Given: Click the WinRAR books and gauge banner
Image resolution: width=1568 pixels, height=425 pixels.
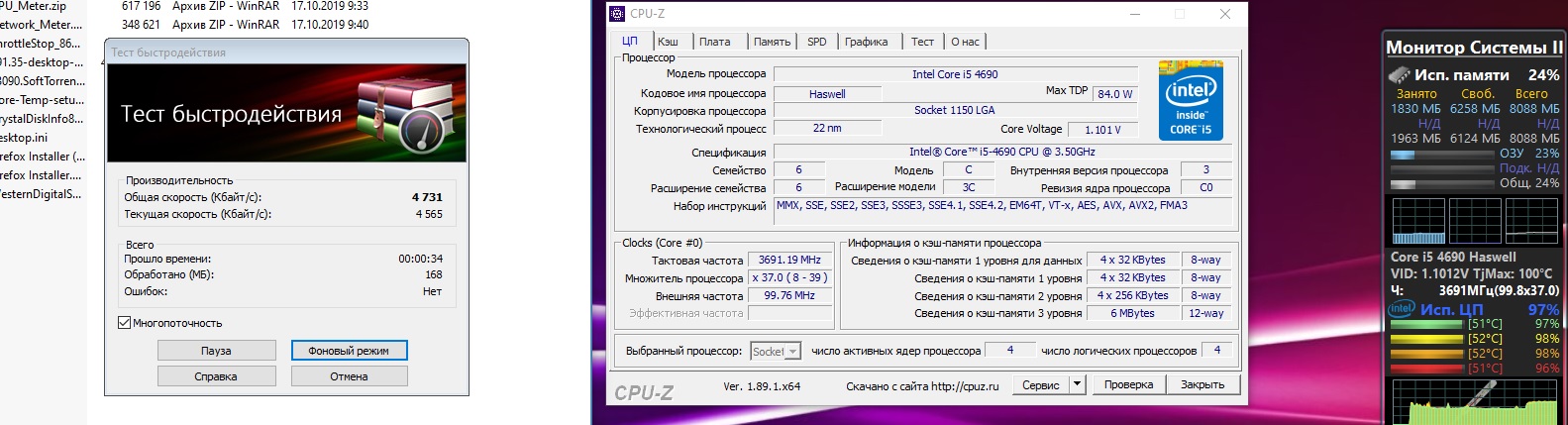Looking at the screenshot, I should coord(286,113).
